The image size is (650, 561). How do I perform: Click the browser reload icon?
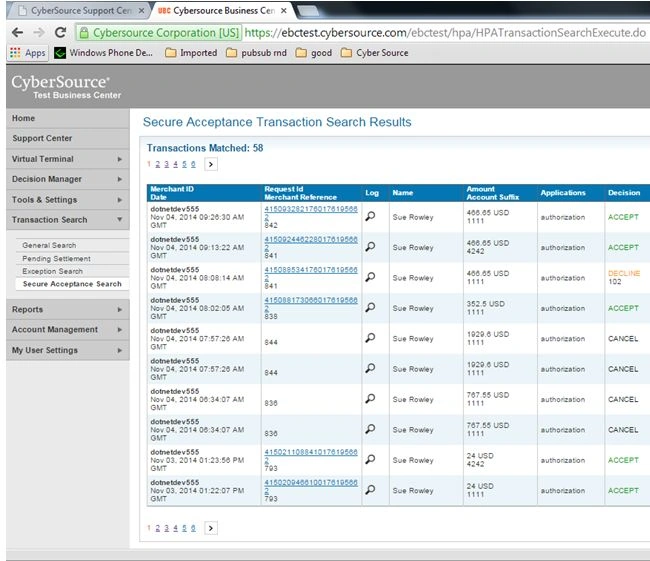click(61, 32)
